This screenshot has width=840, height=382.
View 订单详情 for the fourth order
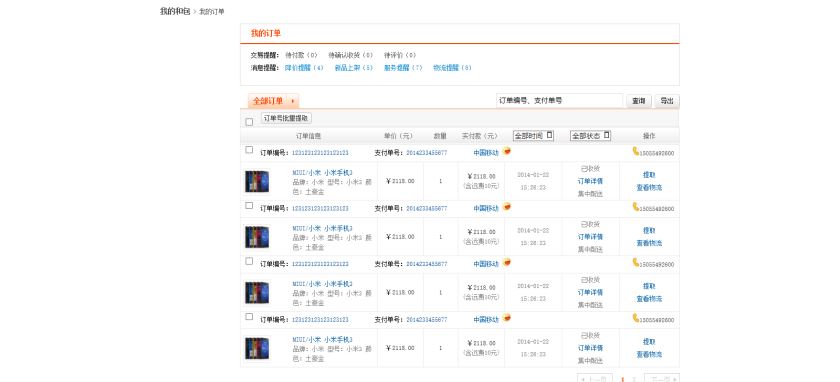pyautogui.click(x=590, y=348)
